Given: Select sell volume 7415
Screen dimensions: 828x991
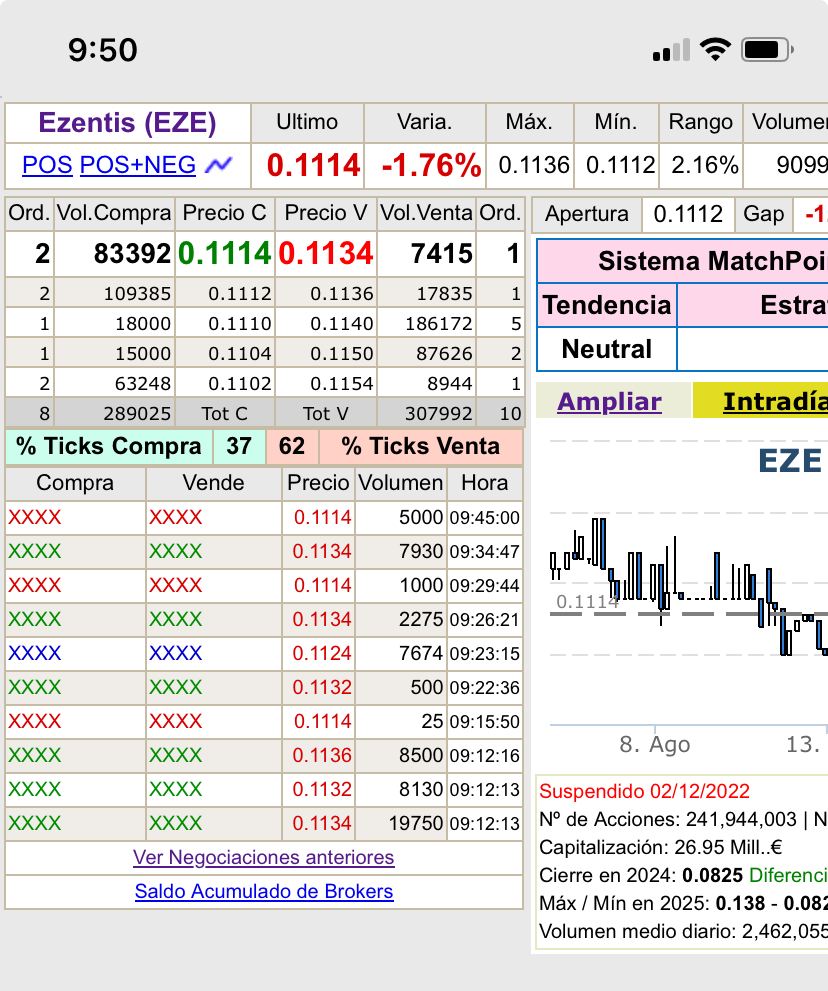Looking at the screenshot, I should (x=442, y=254).
